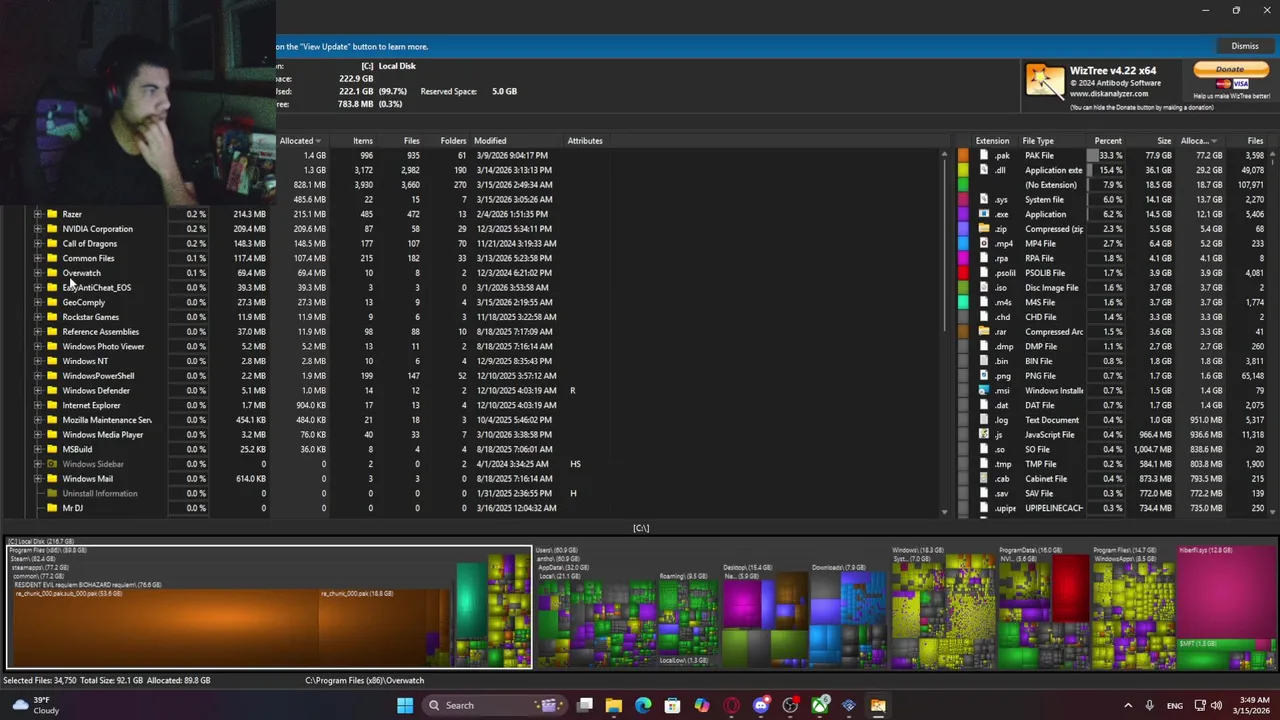Click the Uninstall Information folder icon
1280x720 pixels.
[52, 494]
